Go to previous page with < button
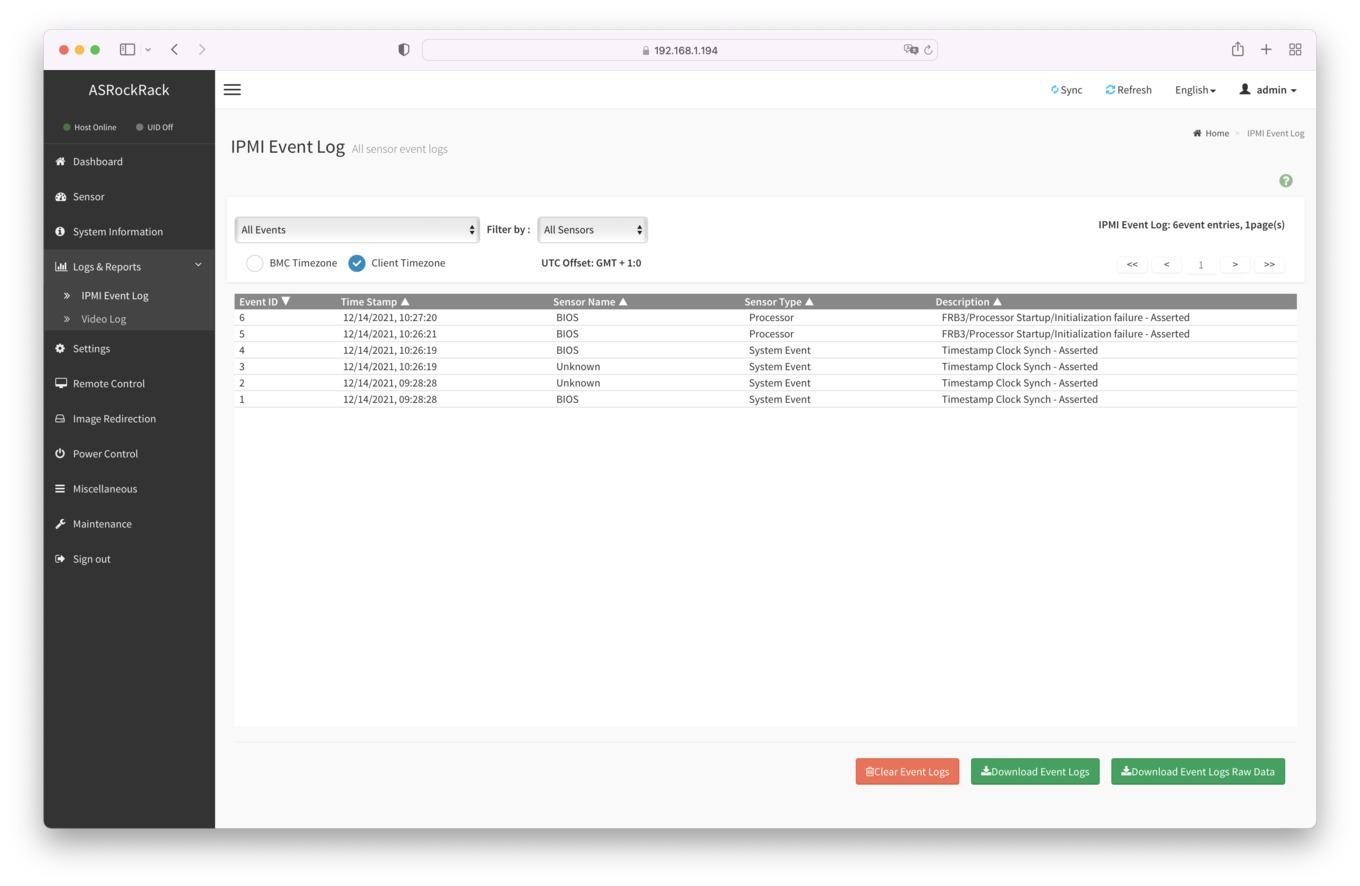The height and width of the screenshot is (886, 1360). 1166,265
